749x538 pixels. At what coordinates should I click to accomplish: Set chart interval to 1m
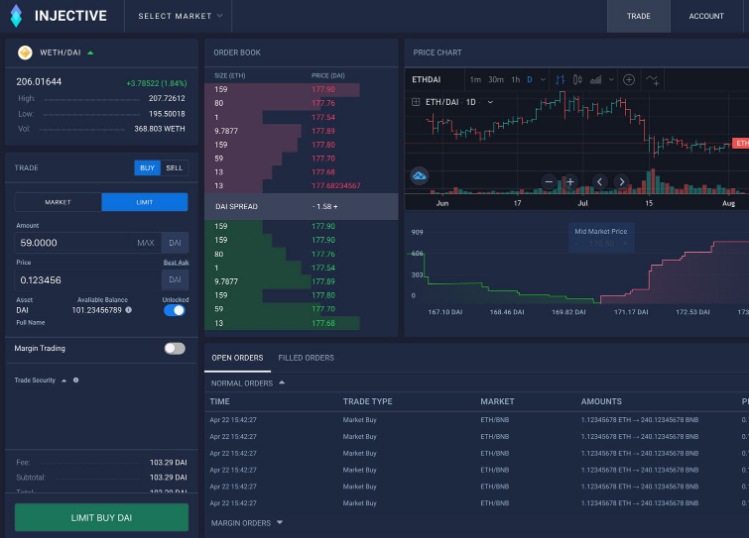point(475,80)
